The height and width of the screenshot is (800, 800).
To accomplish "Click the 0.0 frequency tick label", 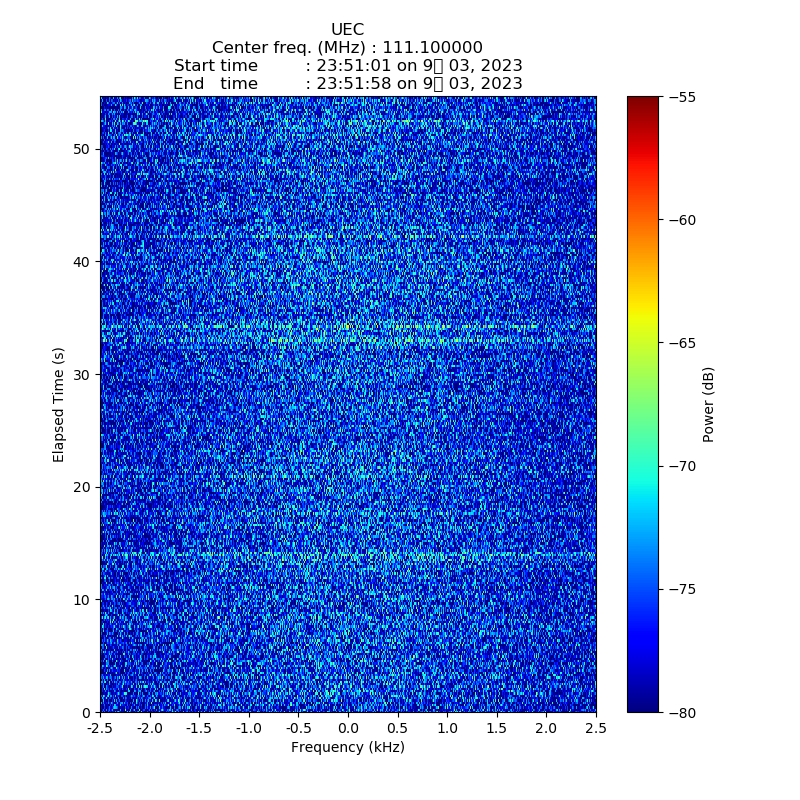I will [348, 729].
